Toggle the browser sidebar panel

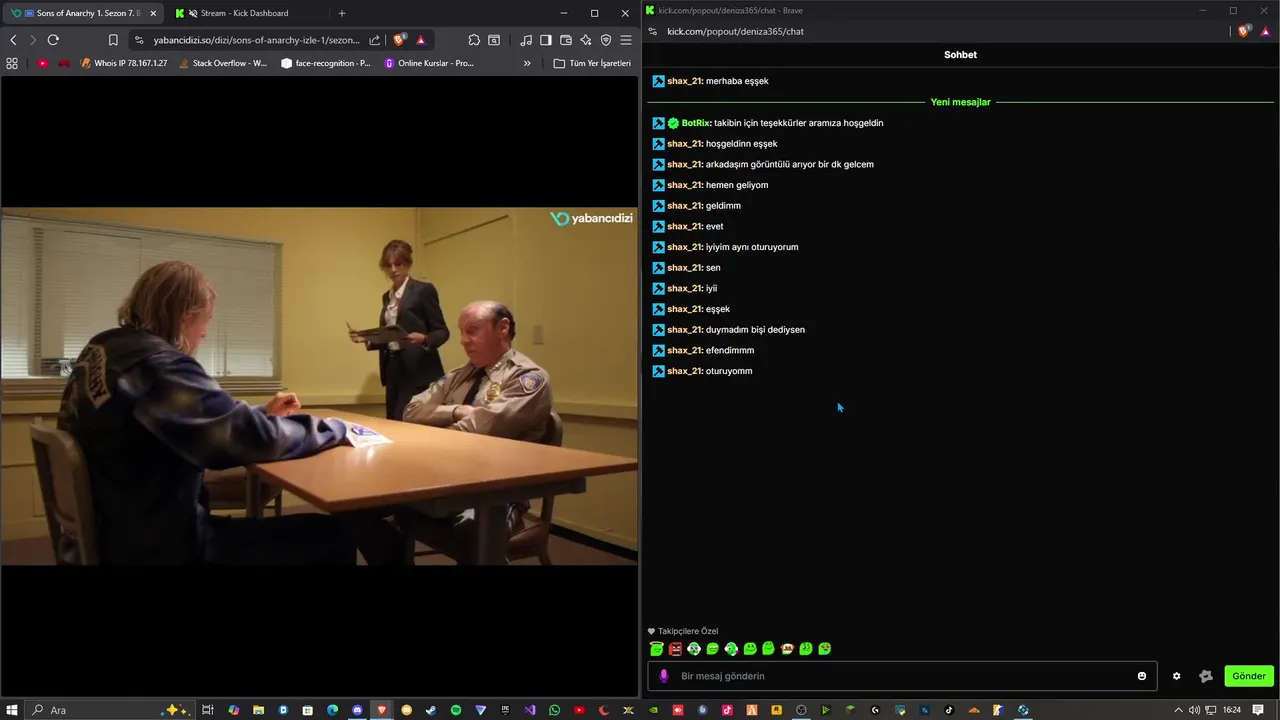coord(546,40)
